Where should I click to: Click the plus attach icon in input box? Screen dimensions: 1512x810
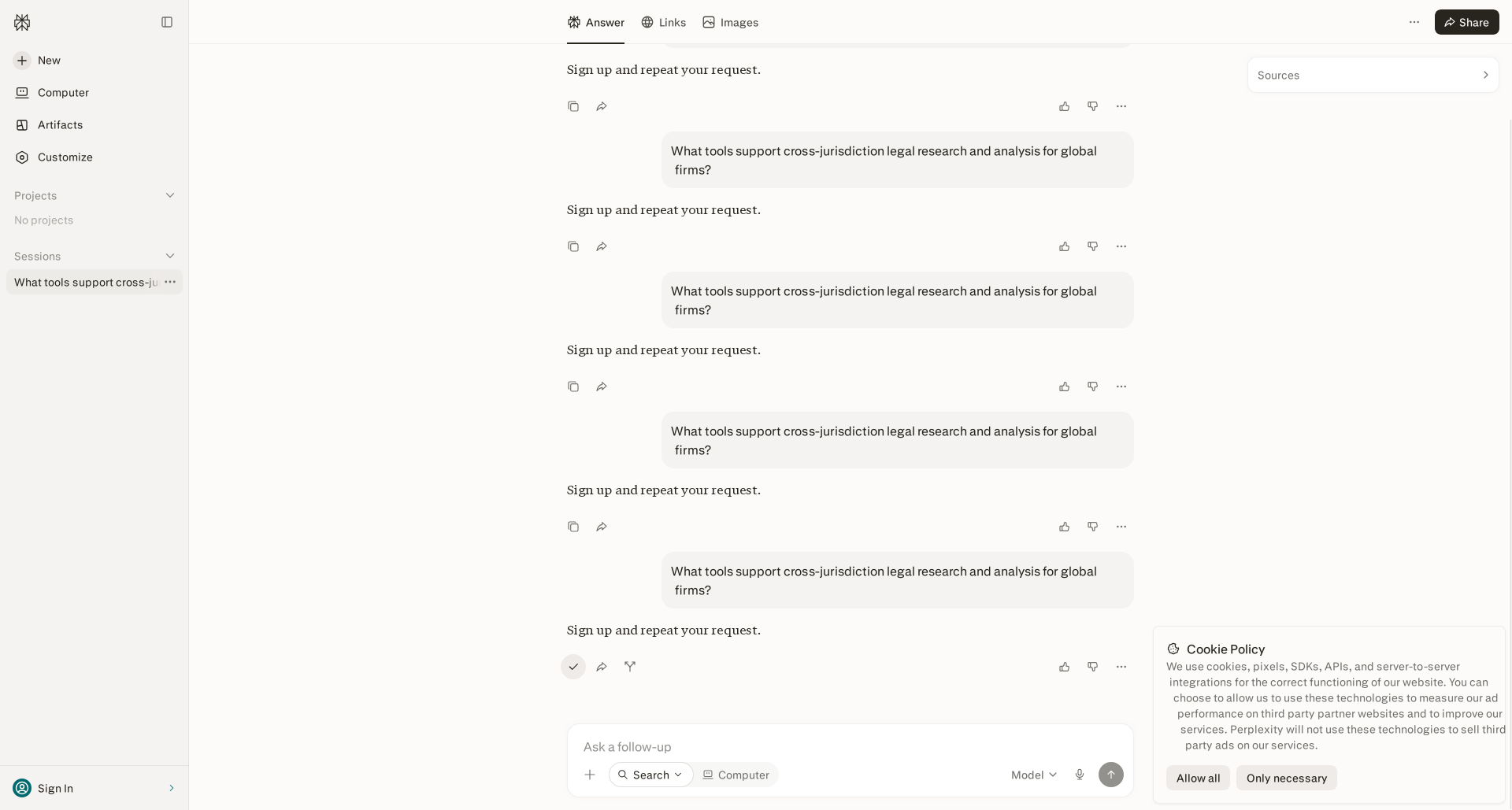[590, 775]
